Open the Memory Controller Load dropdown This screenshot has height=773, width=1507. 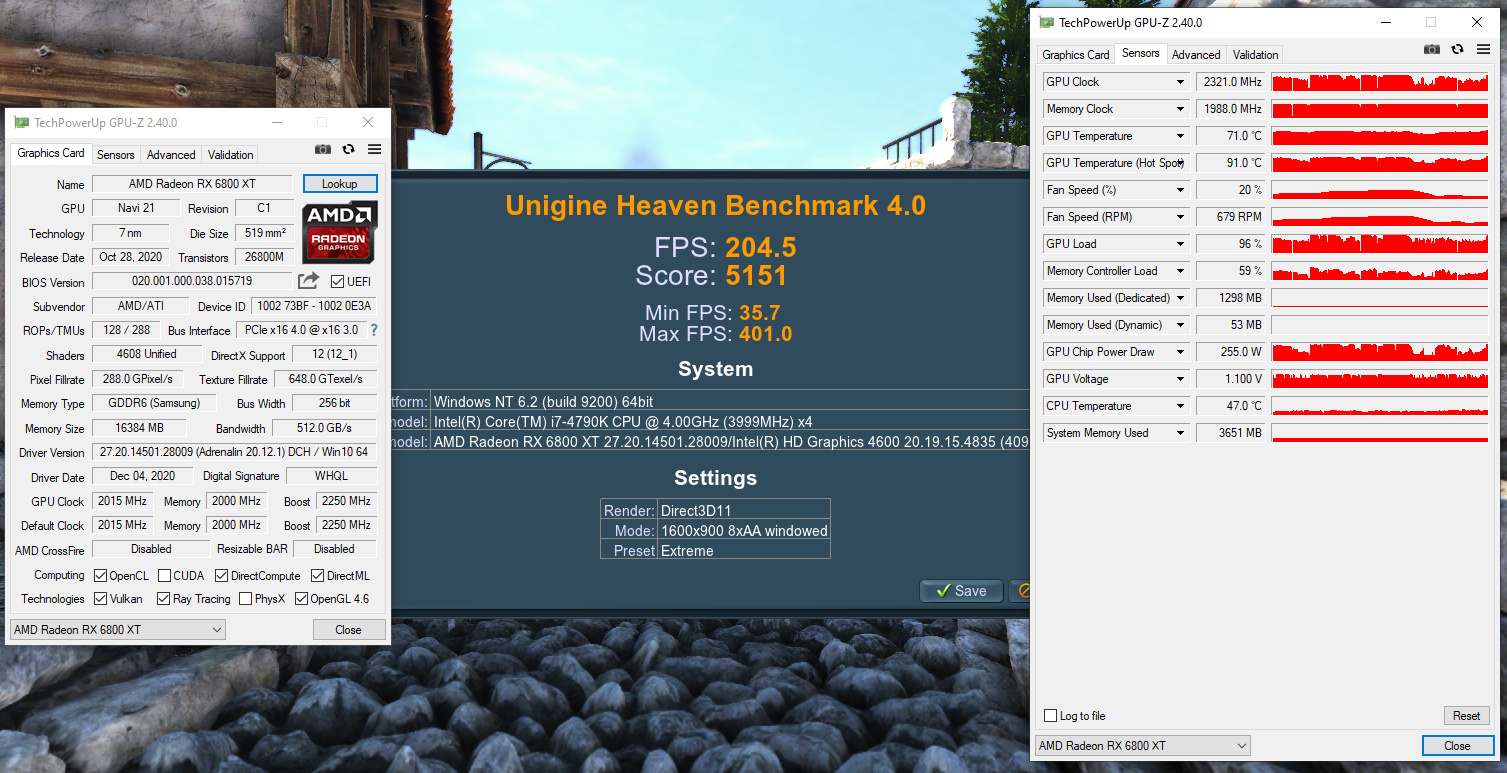pyautogui.click(x=1180, y=271)
